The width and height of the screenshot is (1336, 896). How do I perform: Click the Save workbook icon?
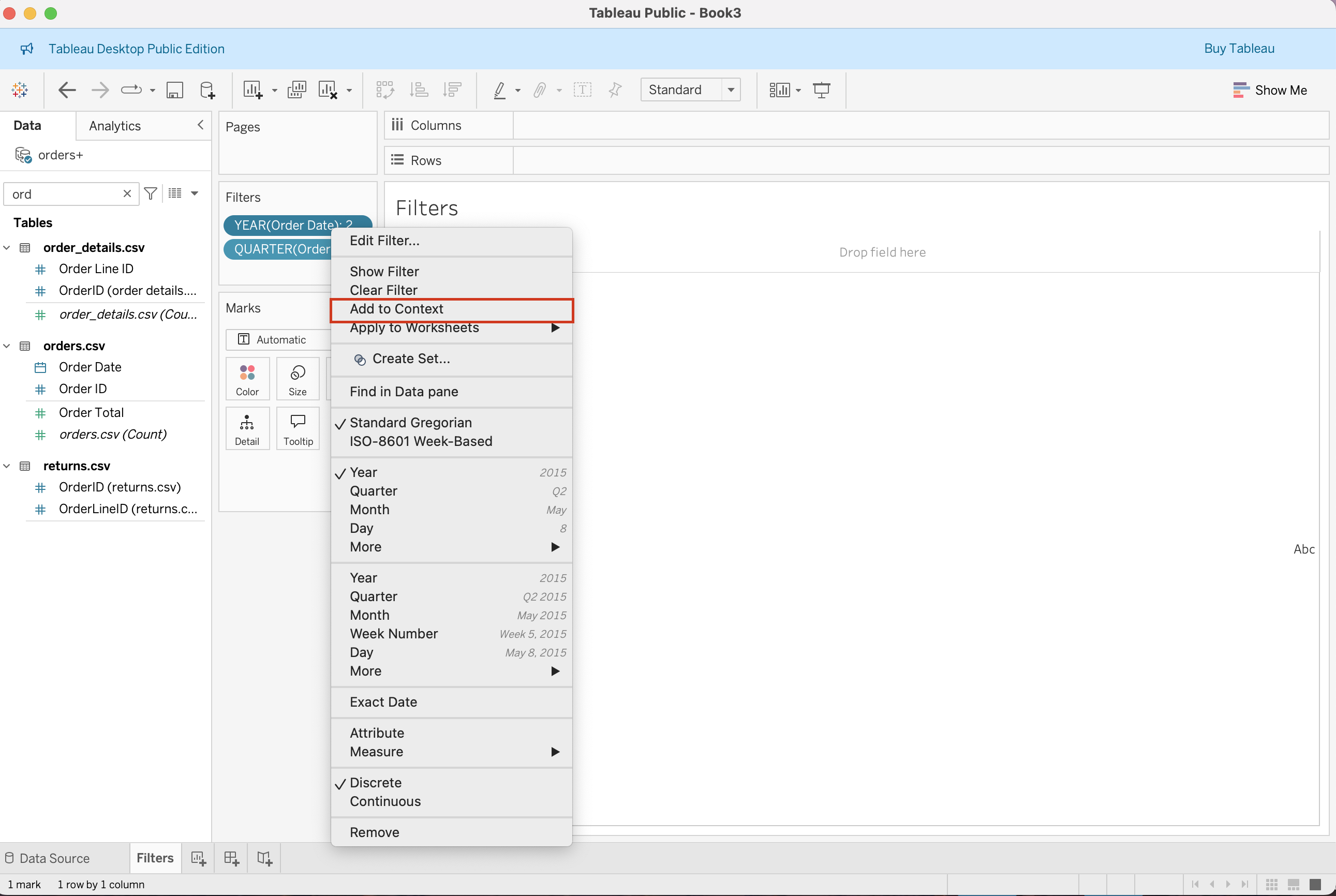tap(174, 89)
